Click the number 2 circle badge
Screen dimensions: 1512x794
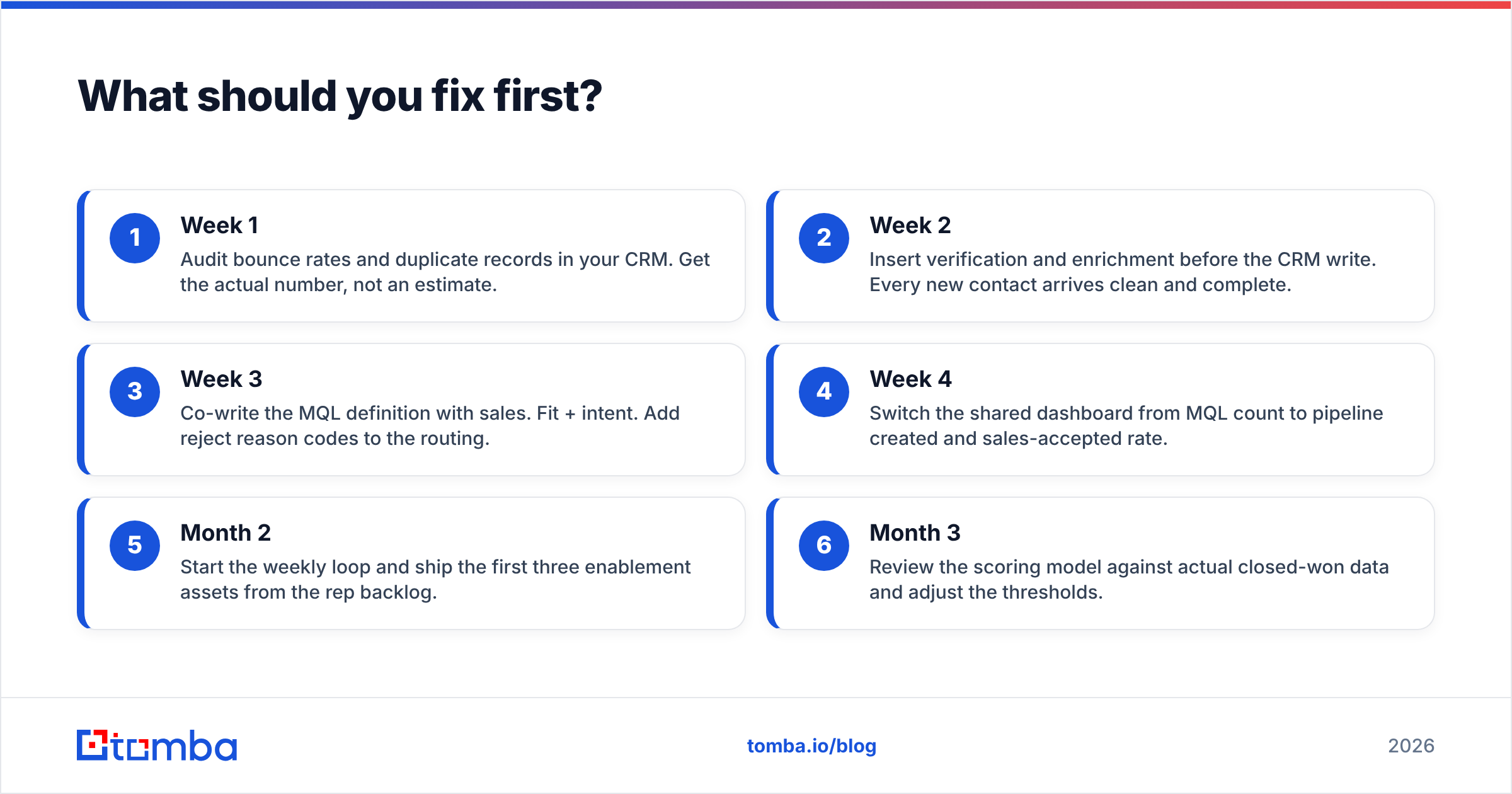coord(824,238)
